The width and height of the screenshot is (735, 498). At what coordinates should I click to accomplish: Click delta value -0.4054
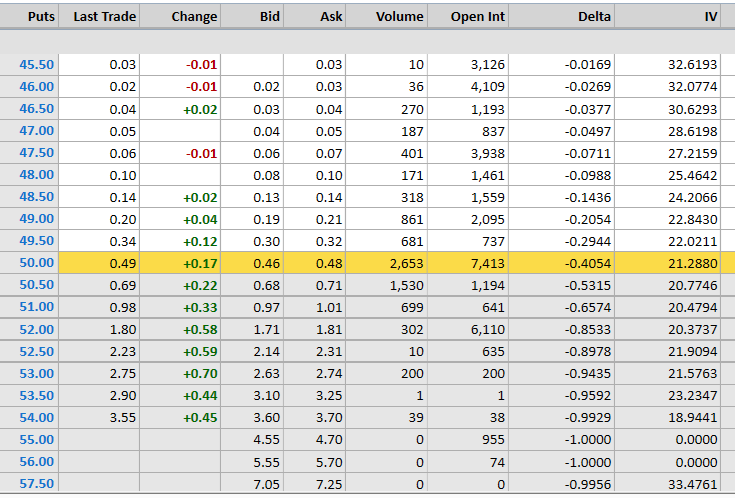coord(588,264)
